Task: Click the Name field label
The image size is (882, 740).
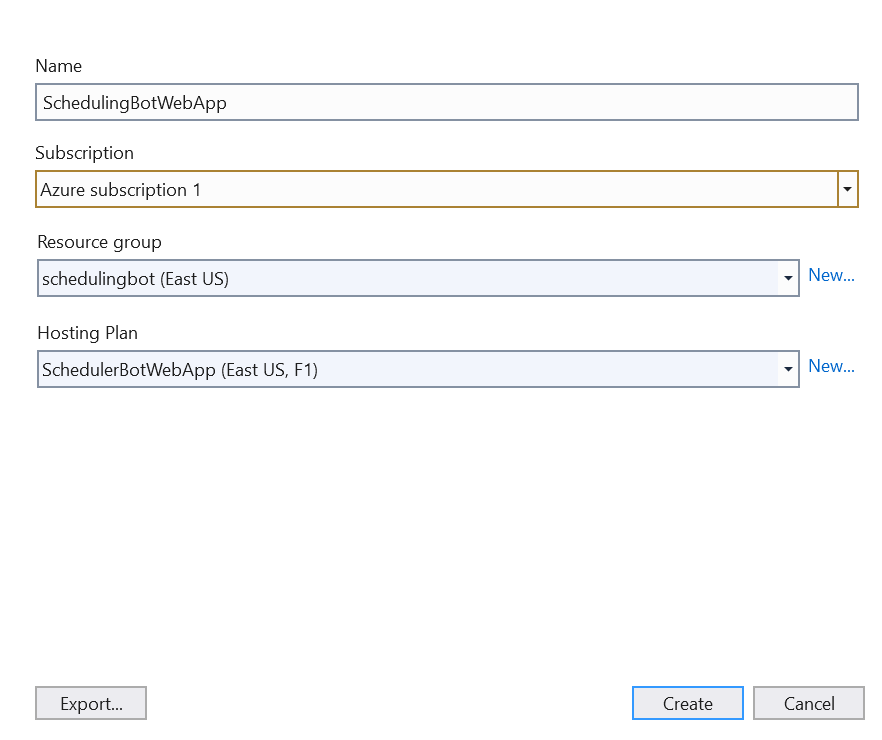Action: [x=59, y=66]
